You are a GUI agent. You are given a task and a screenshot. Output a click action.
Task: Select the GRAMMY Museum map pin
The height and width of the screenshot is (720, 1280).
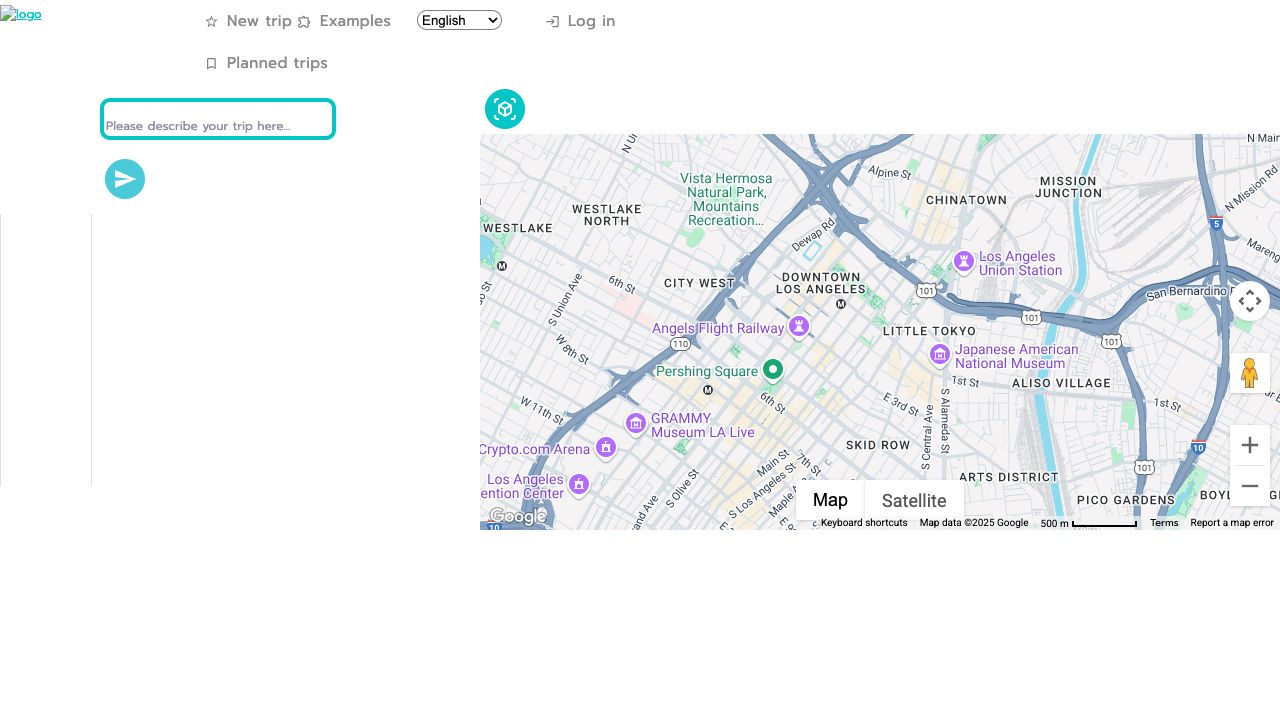pos(636,424)
